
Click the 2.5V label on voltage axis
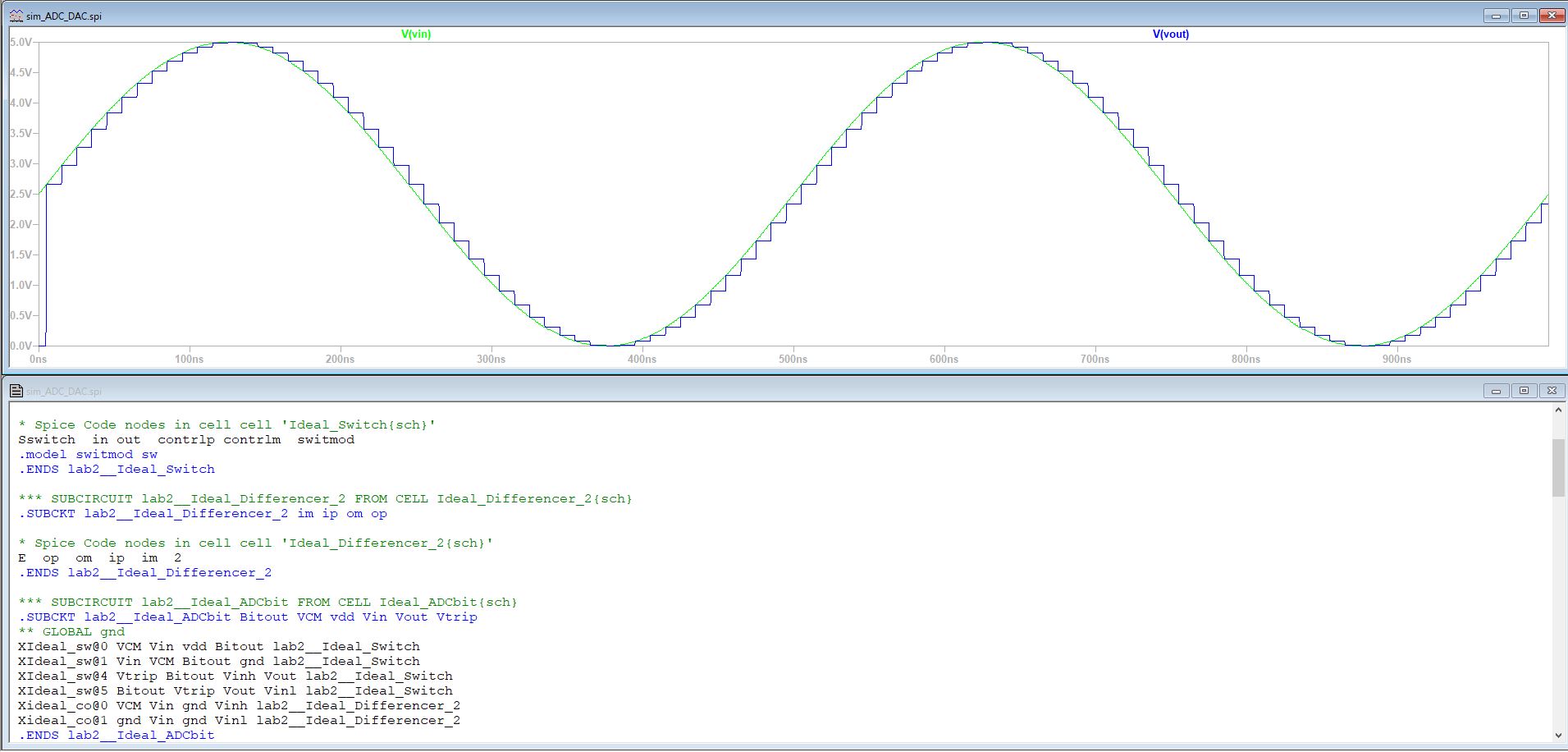tap(21, 194)
